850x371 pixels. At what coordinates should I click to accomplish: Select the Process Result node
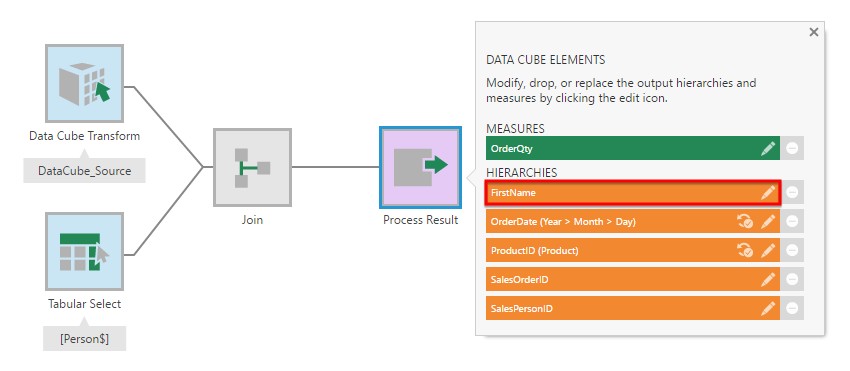(x=421, y=167)
